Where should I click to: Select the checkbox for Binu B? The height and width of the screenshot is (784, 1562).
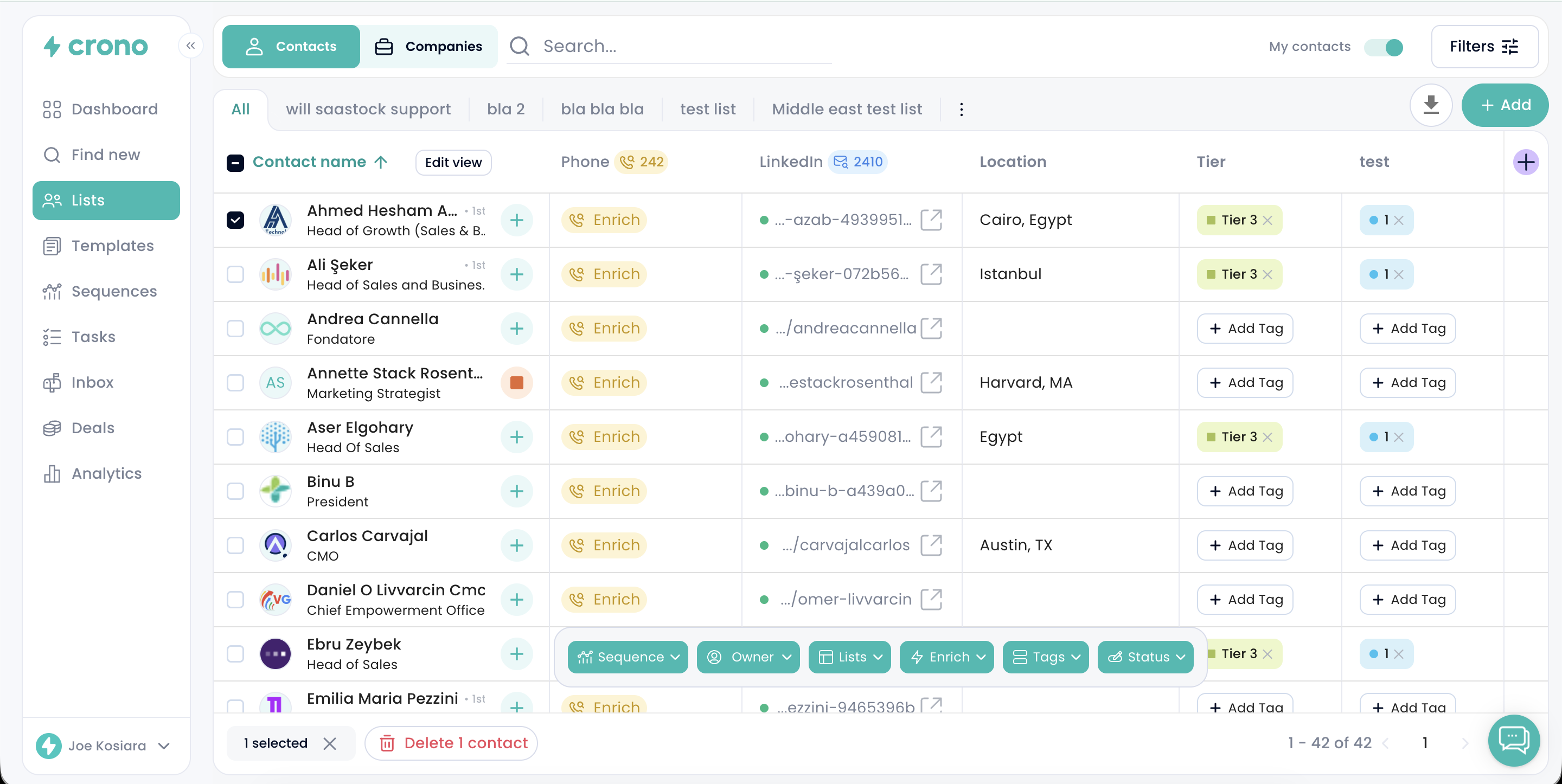tap(235, 491)
